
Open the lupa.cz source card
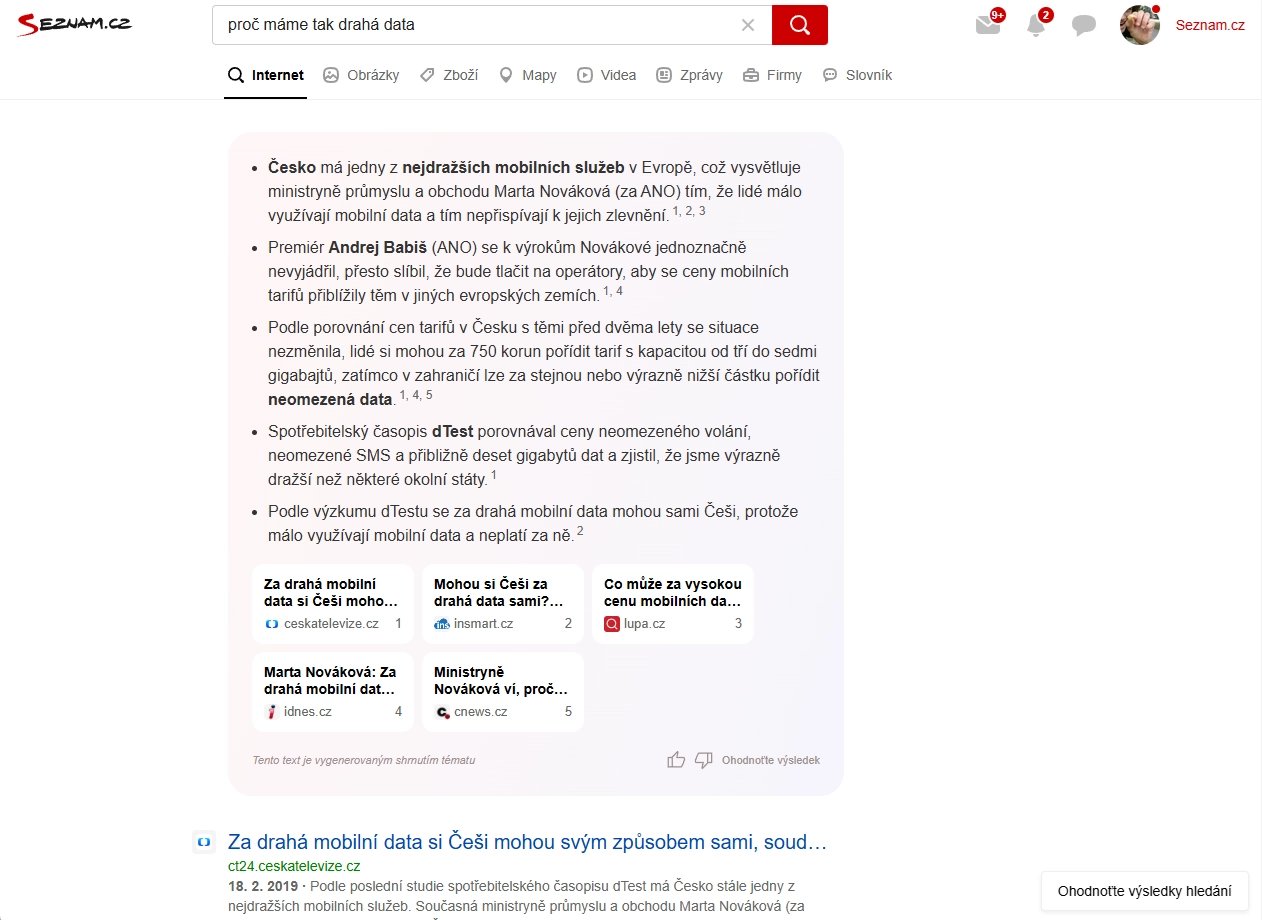click(x=673, y=603)
